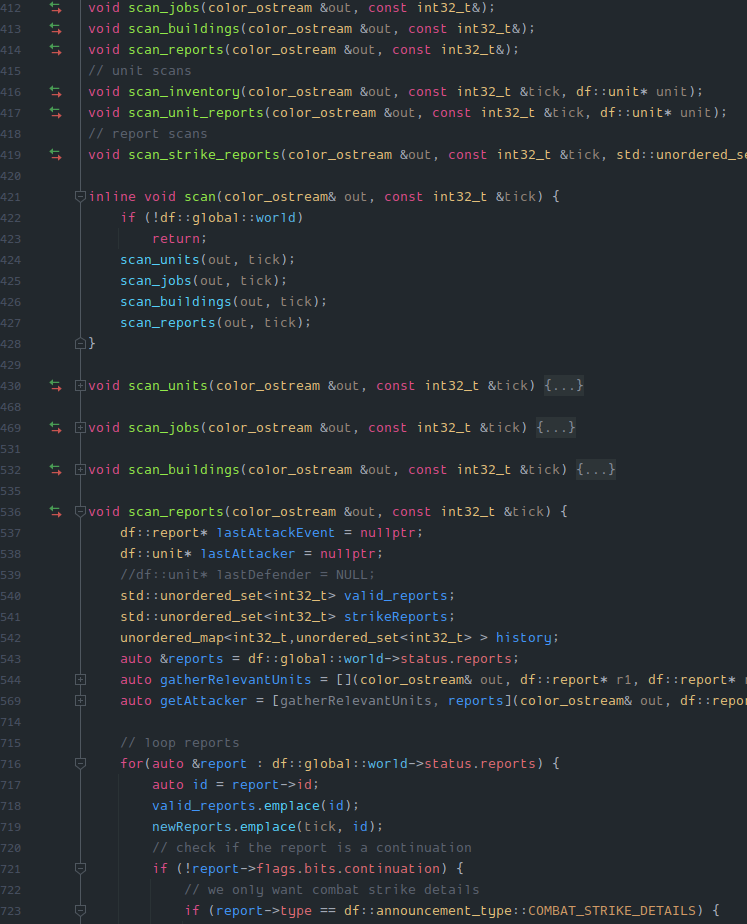Click gutter navigation icon on line 413

click(x=55, y=28)
